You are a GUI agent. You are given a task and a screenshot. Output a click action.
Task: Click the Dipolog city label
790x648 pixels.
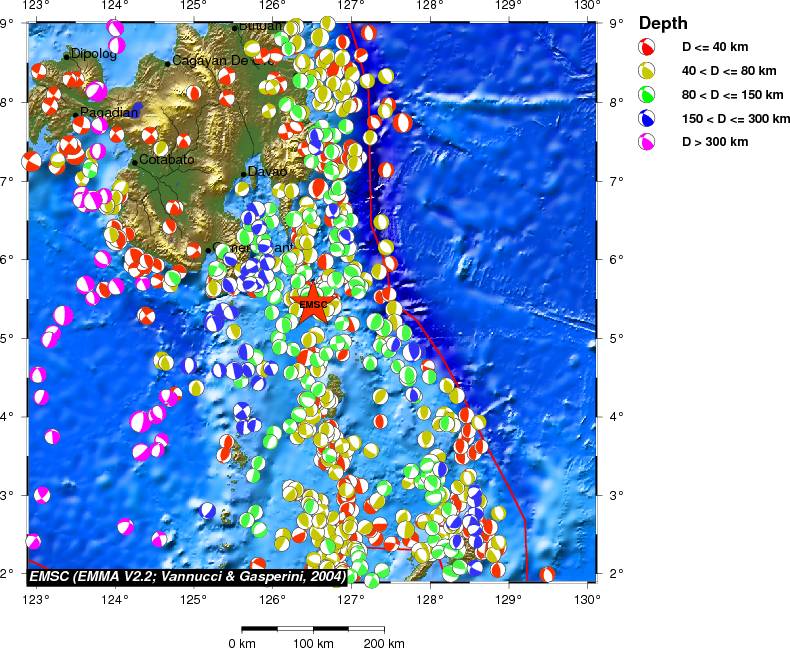pyautogui.click(x=93, y=55)
